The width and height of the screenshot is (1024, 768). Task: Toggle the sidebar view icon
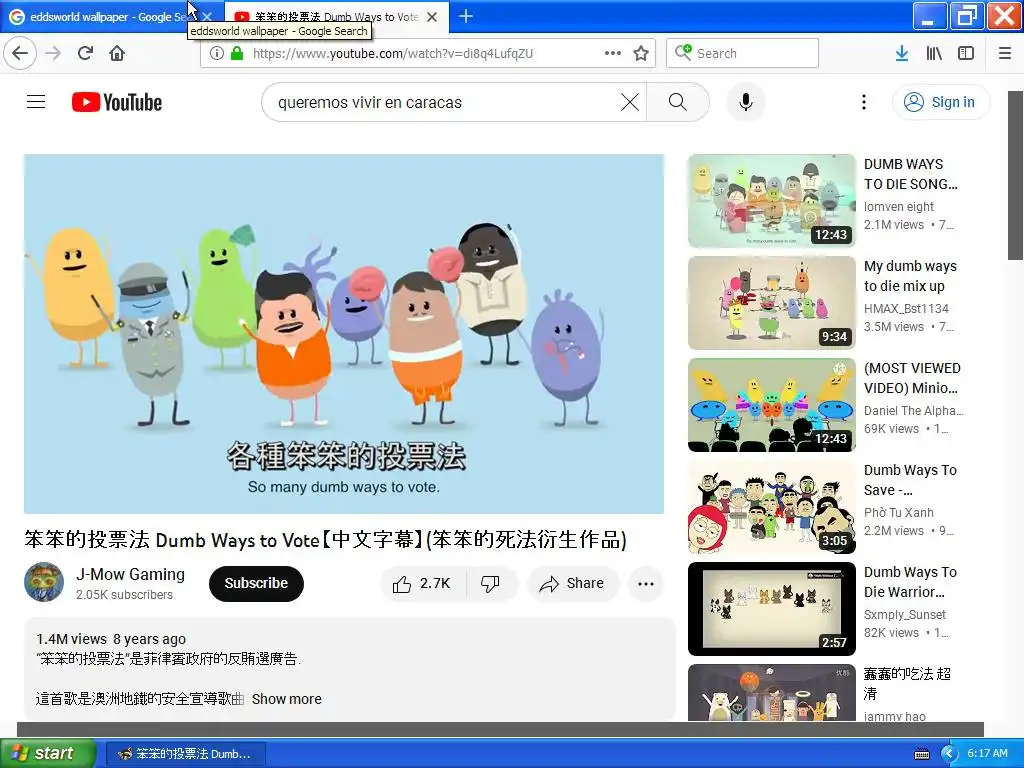tap(966, 53)
